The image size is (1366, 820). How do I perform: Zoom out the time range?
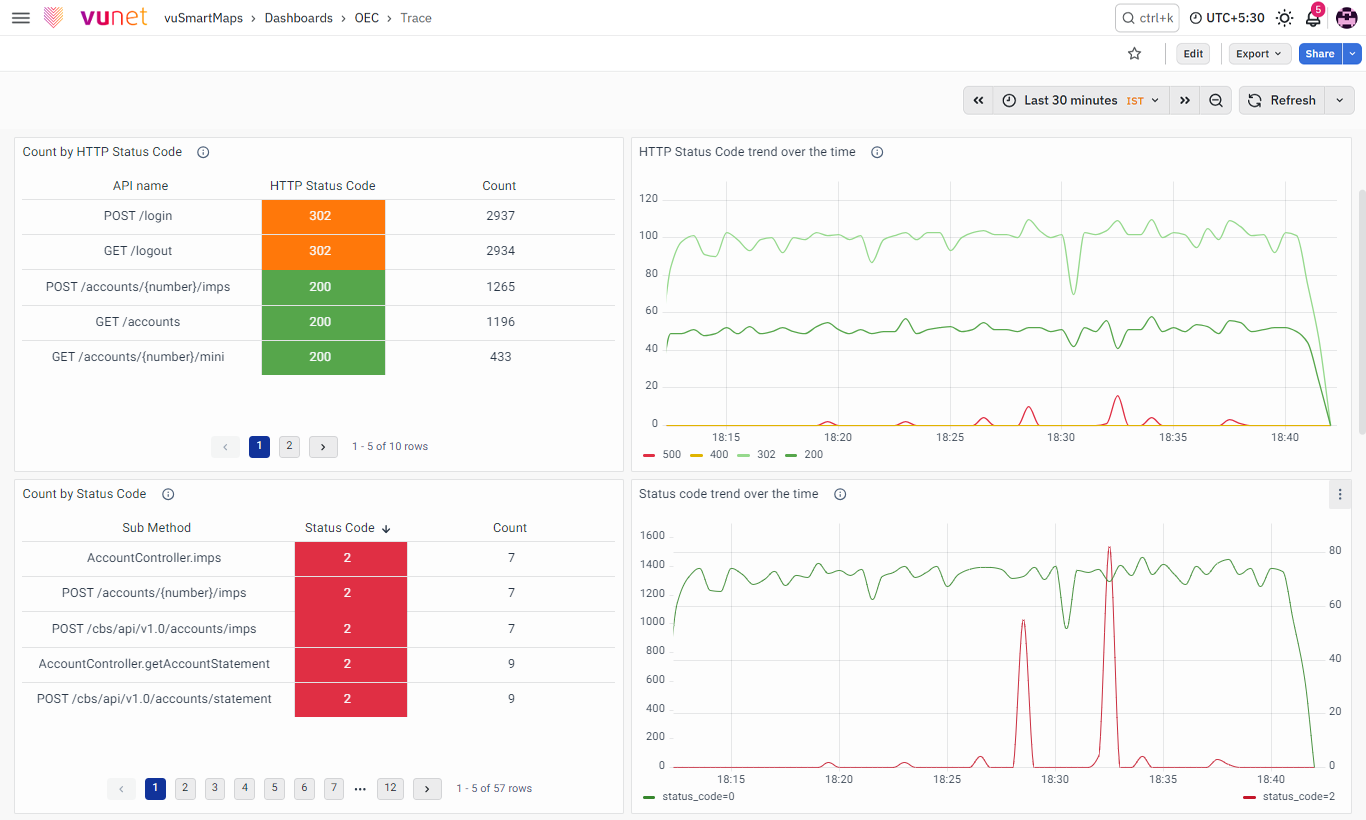tap(1216, 100)
